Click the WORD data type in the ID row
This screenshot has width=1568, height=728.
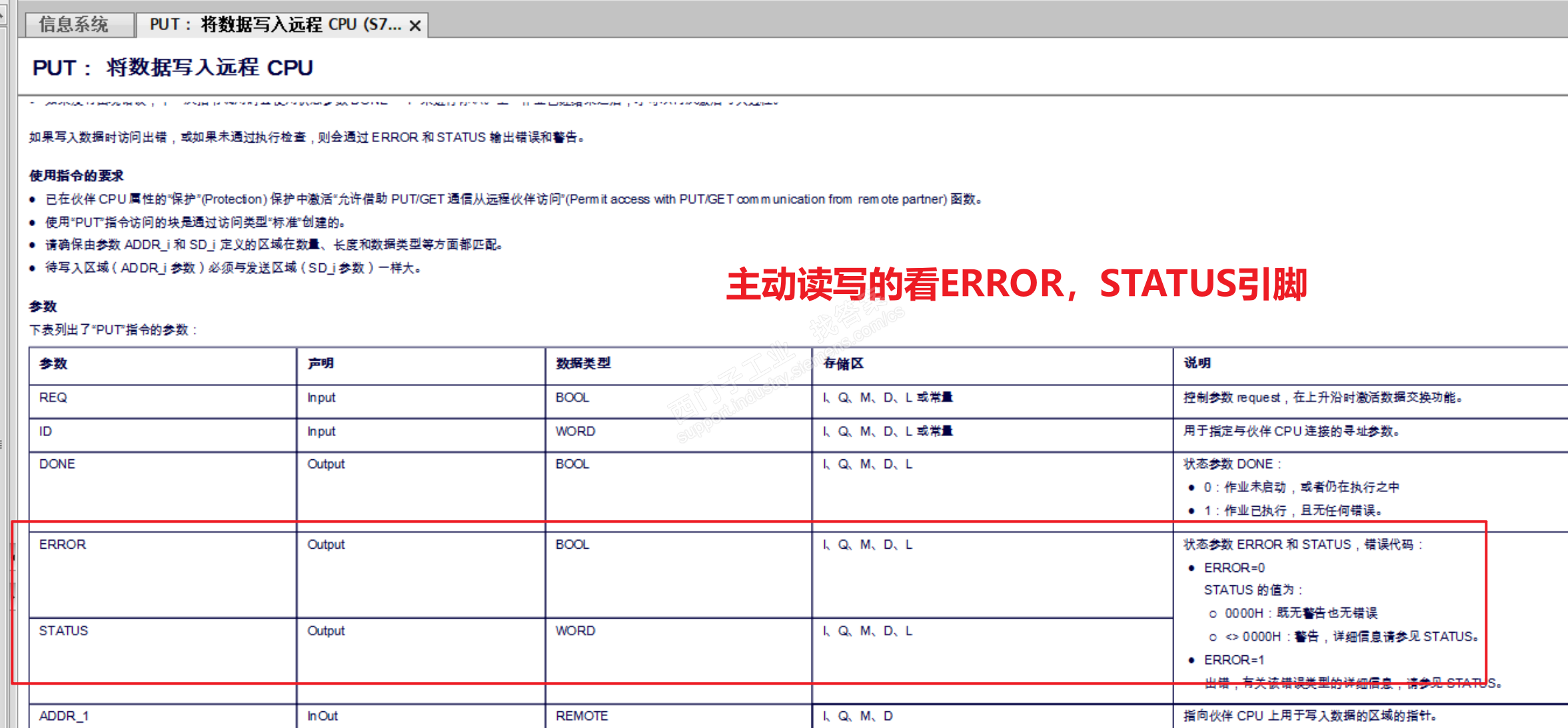[x=575, y=431]
